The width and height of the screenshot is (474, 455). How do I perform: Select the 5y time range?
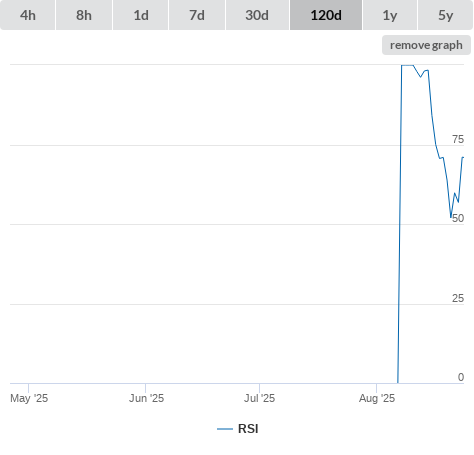coord(445,15)
